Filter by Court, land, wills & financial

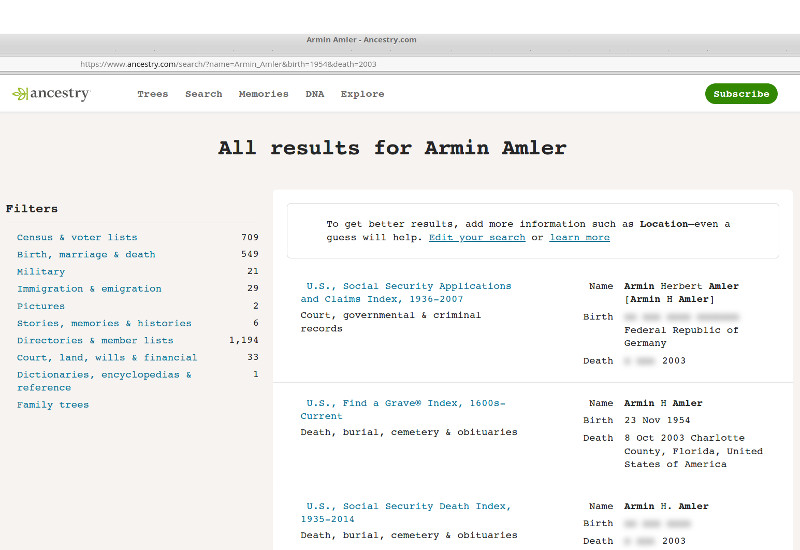107,358
